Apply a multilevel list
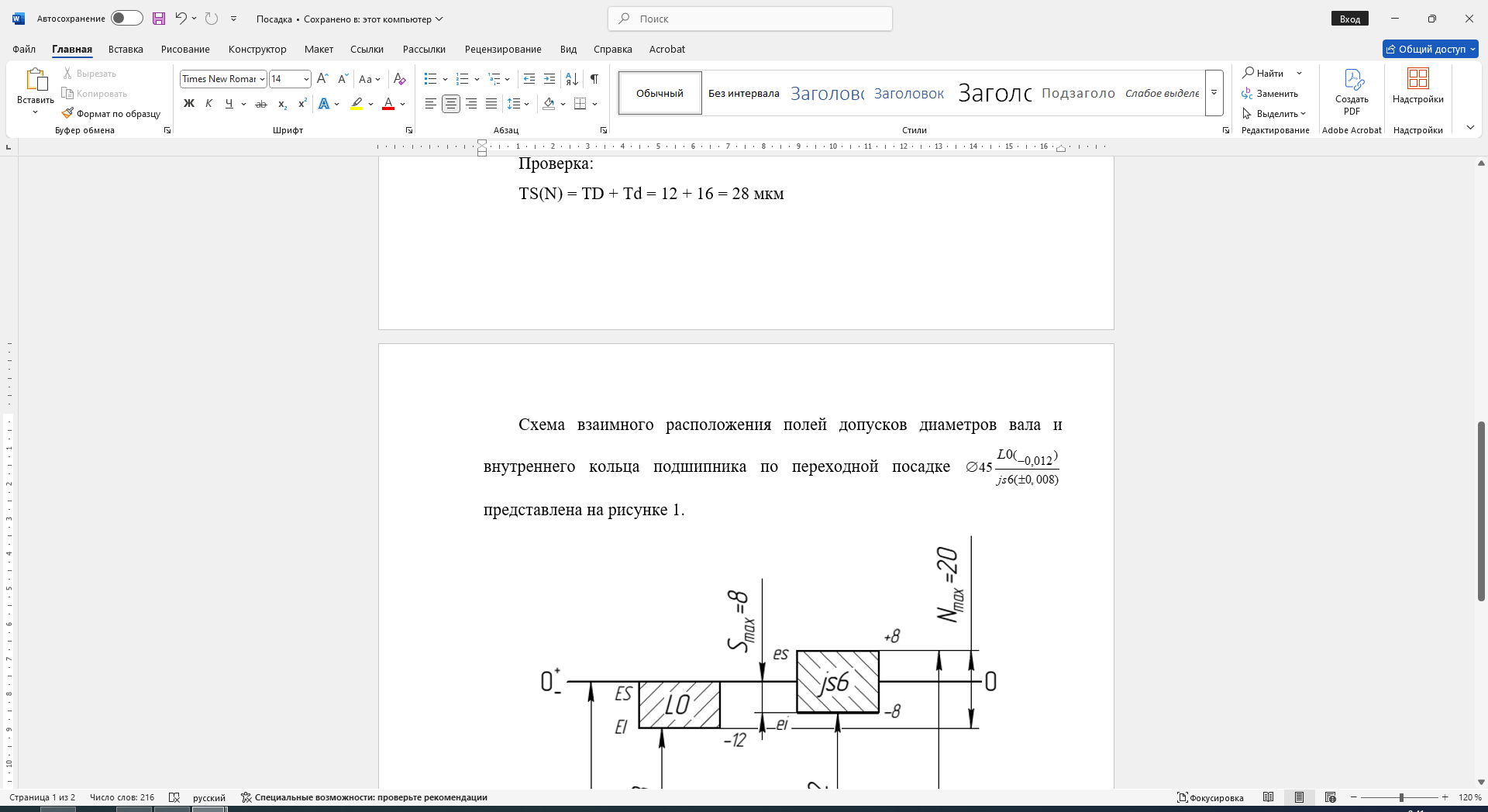Viewport: 1488px width, 812px height. coord(494,79)
